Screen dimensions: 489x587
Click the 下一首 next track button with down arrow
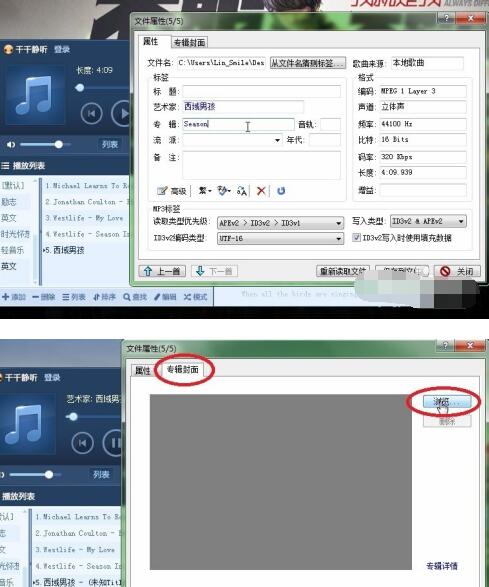click(215, 271)
